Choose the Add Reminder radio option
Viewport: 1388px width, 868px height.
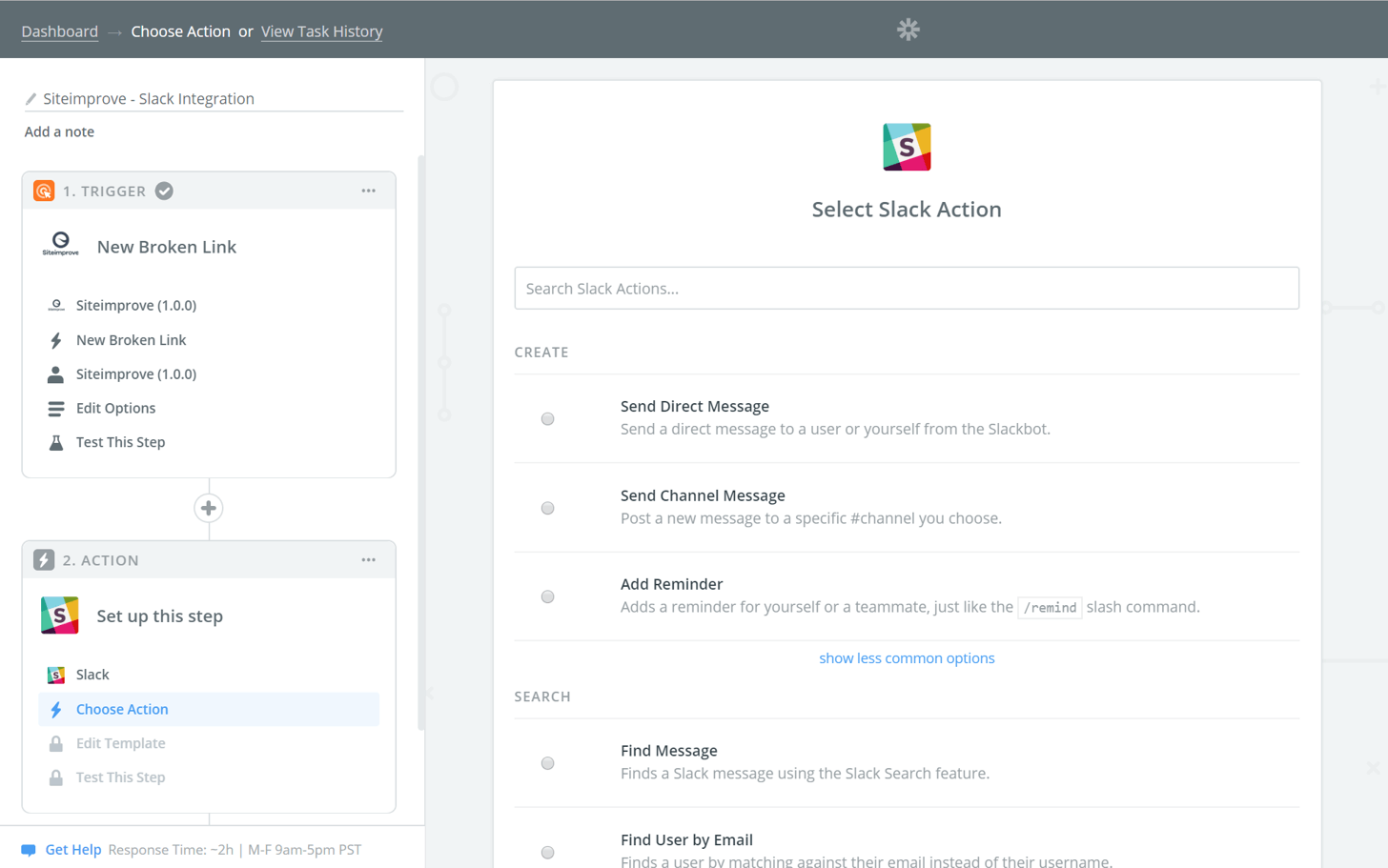tap(547, 596)
